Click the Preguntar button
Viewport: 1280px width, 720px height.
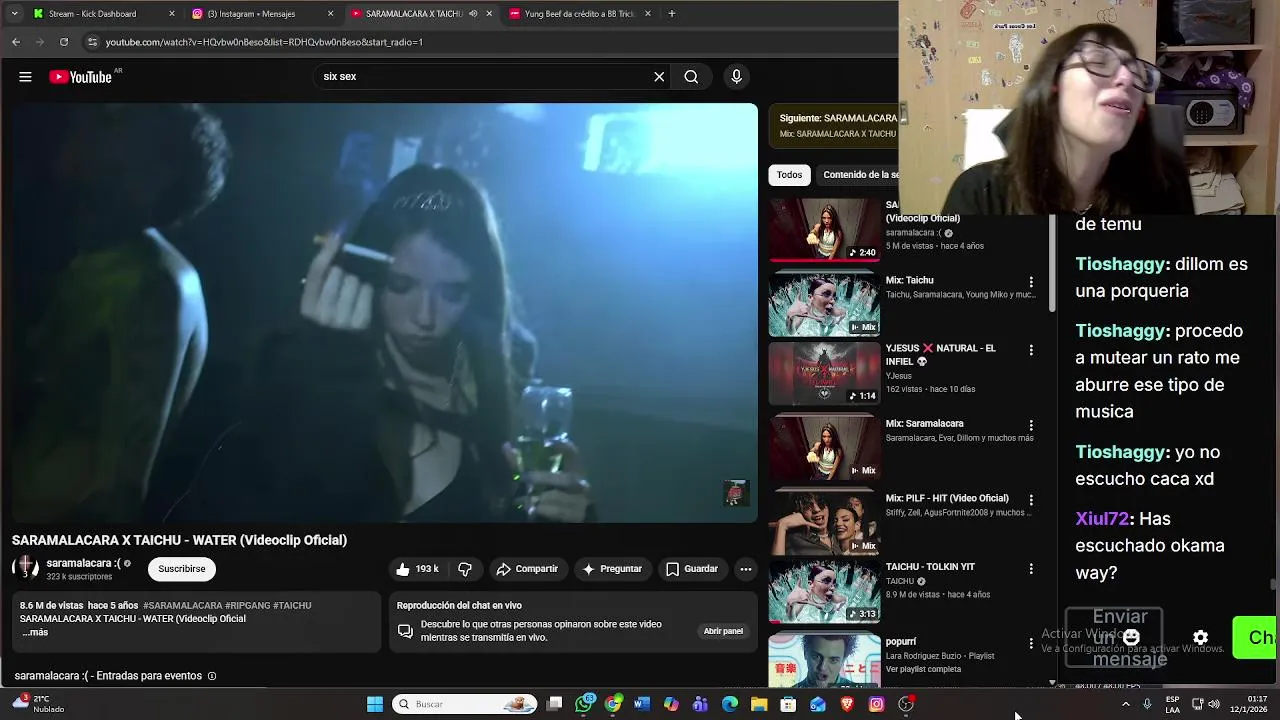611,569
